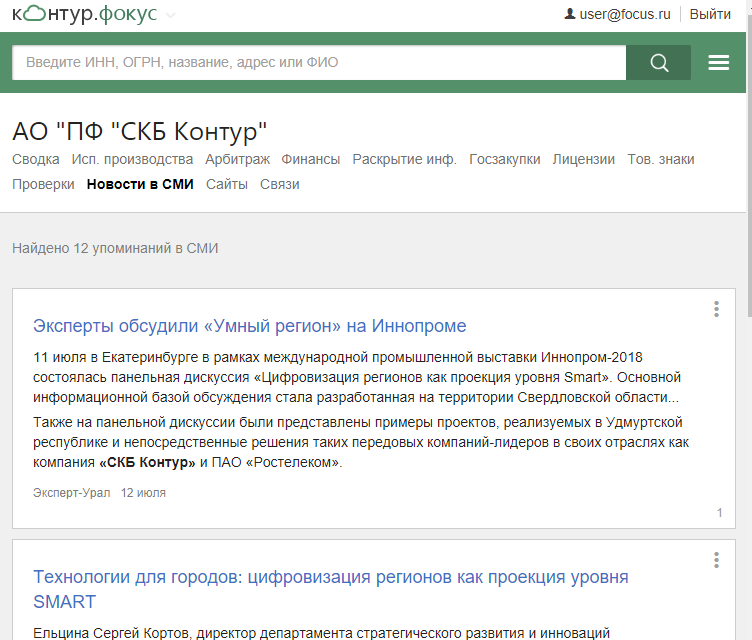Open three-dot menu of the Иннопроме article
The height and width of the screenshot is (640, 752).
[716, 309]
